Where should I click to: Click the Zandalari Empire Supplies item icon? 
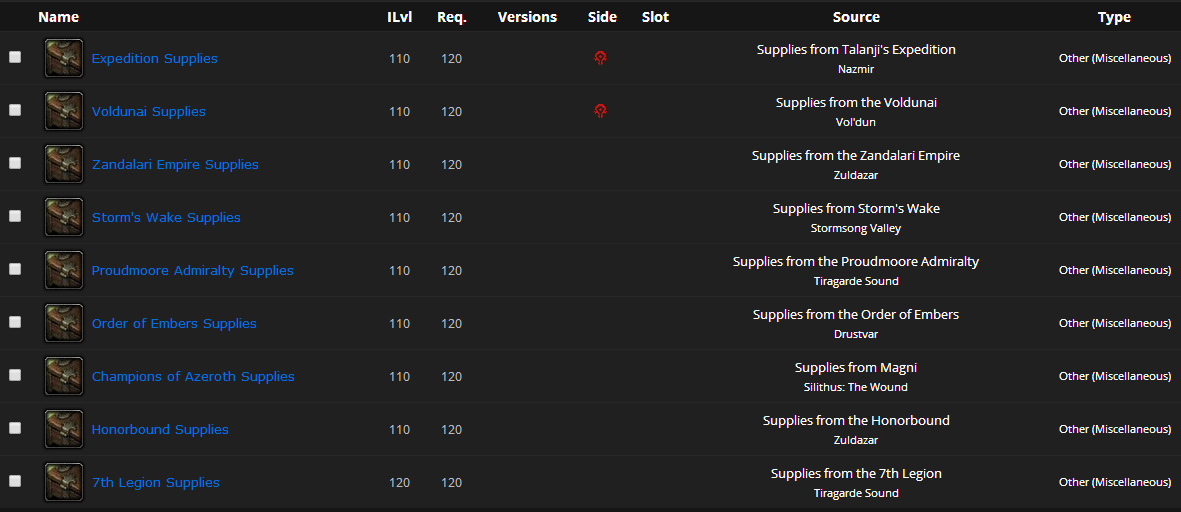coord(64,164)
